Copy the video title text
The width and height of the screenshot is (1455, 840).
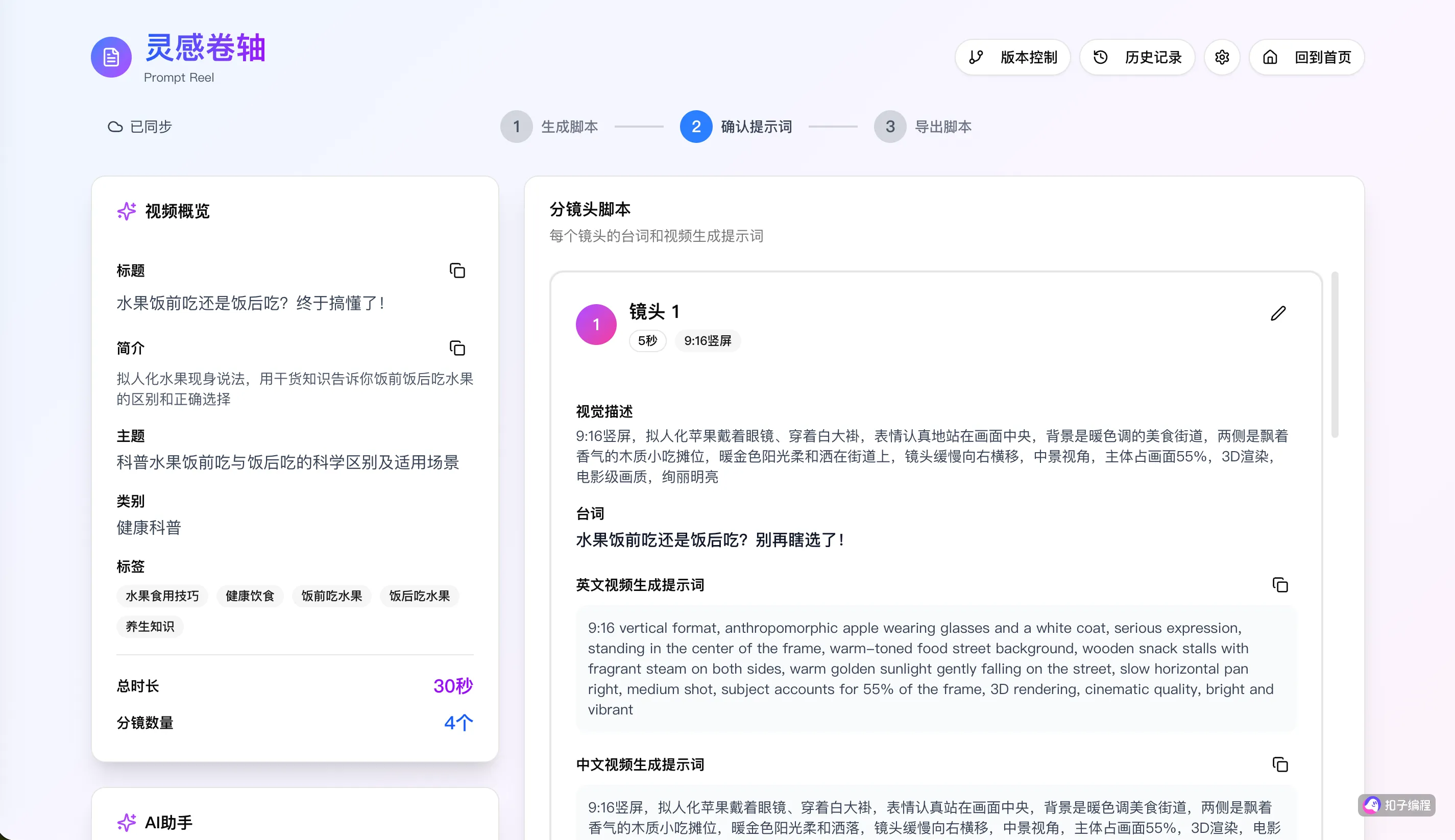click(457, 270)
